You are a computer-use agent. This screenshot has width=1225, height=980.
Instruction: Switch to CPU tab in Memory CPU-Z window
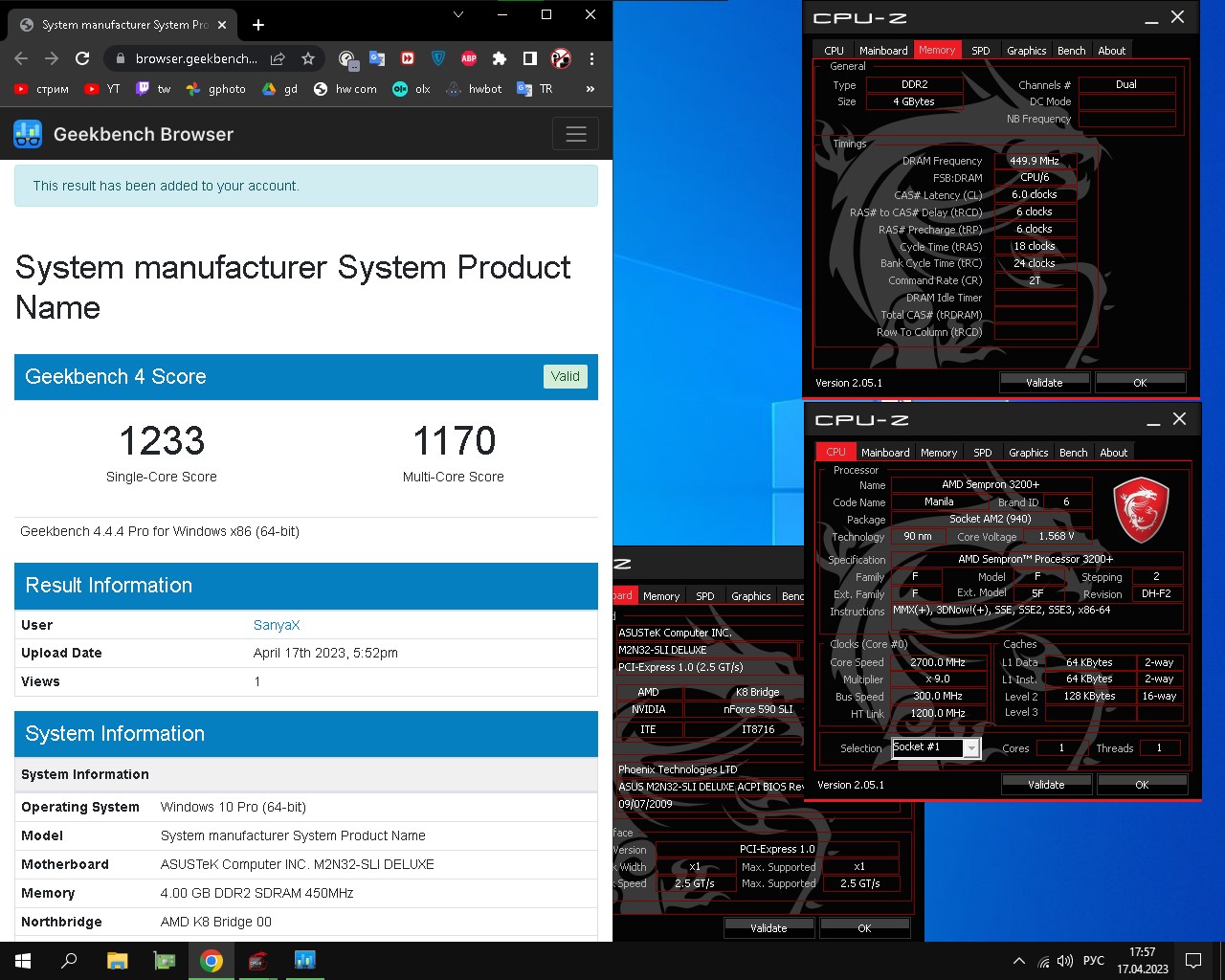coord(834,50)
